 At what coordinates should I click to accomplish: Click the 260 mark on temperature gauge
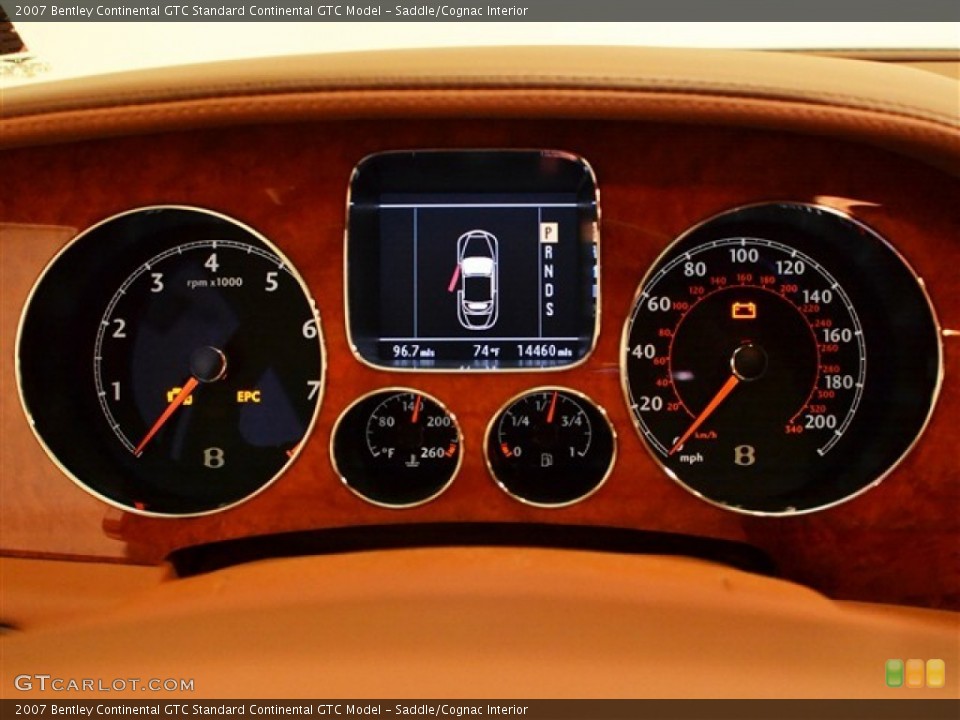coord(432,452)
